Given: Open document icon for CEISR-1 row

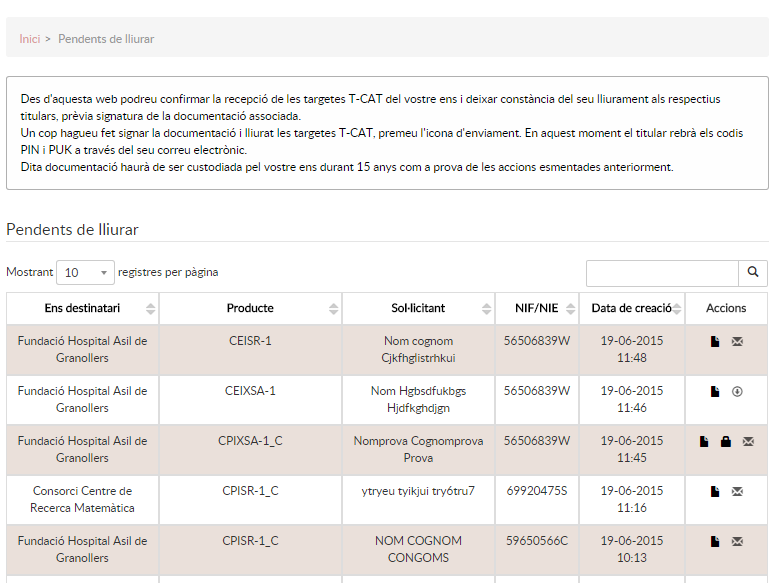Looking at the screenshot, I should (x=715, y=342).
